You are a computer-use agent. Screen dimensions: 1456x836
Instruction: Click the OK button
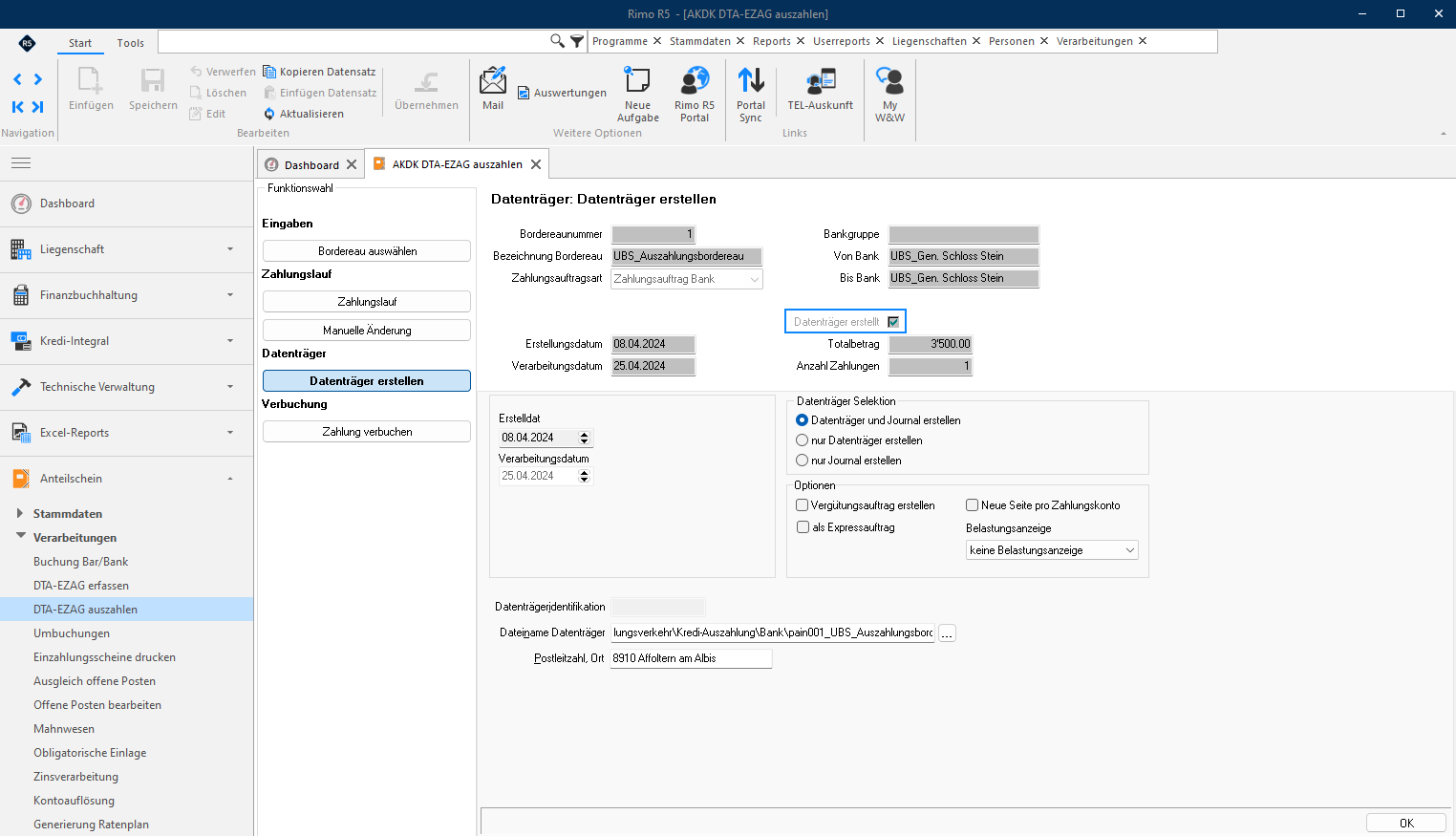coord(1406,824)
